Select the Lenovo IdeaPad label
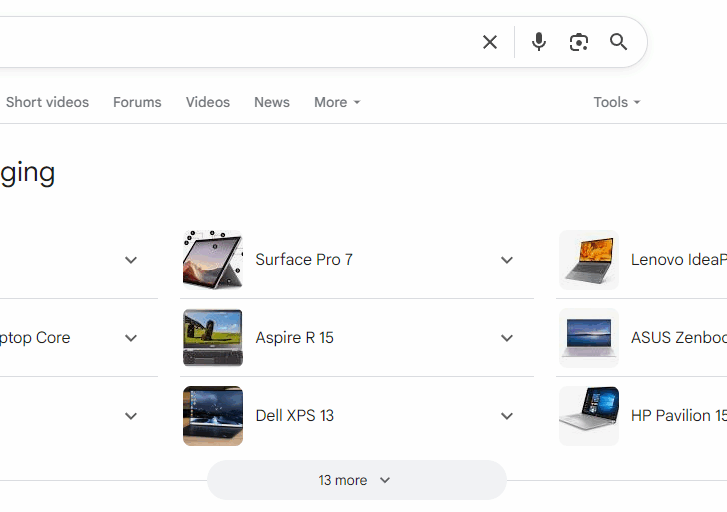This screenshot has height=512, width=727. (679, 260)
